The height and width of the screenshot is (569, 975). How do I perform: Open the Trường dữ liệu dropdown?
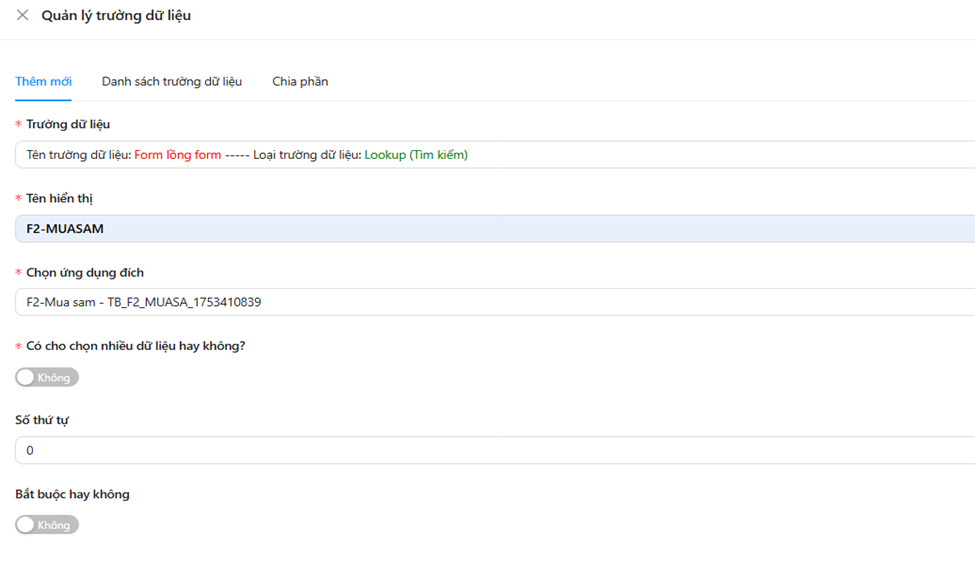tap(600, 155)
